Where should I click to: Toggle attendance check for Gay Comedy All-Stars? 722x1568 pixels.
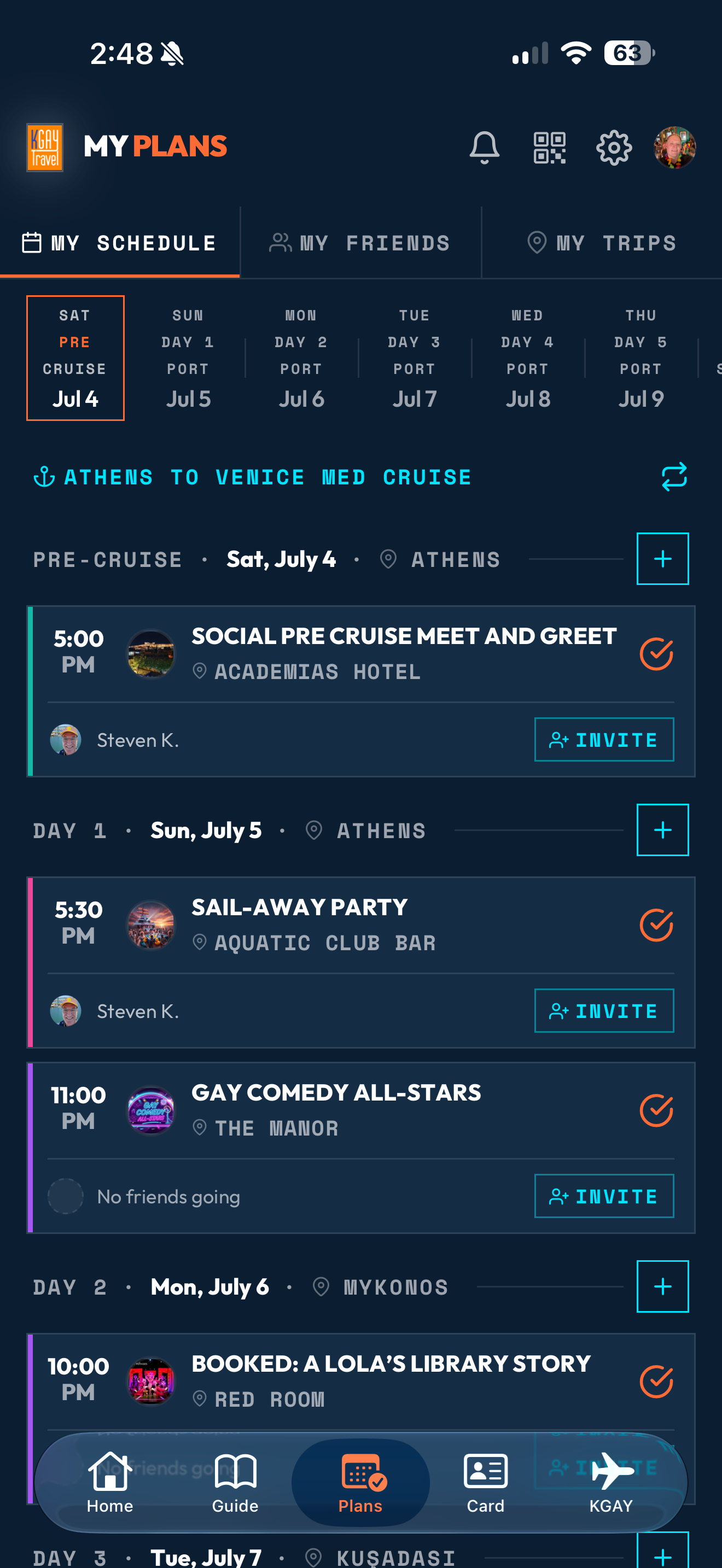(656, 1110)
